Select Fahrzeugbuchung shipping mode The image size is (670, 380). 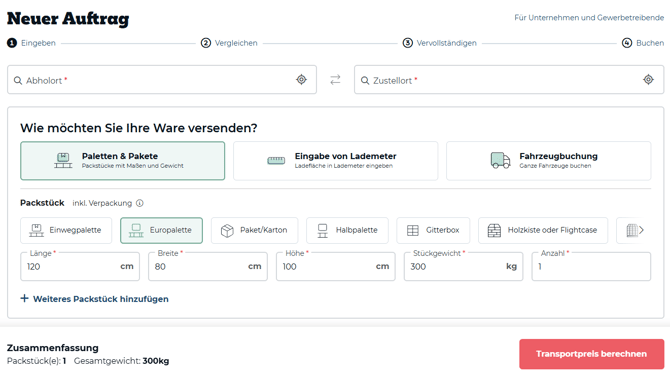point(549,161)
